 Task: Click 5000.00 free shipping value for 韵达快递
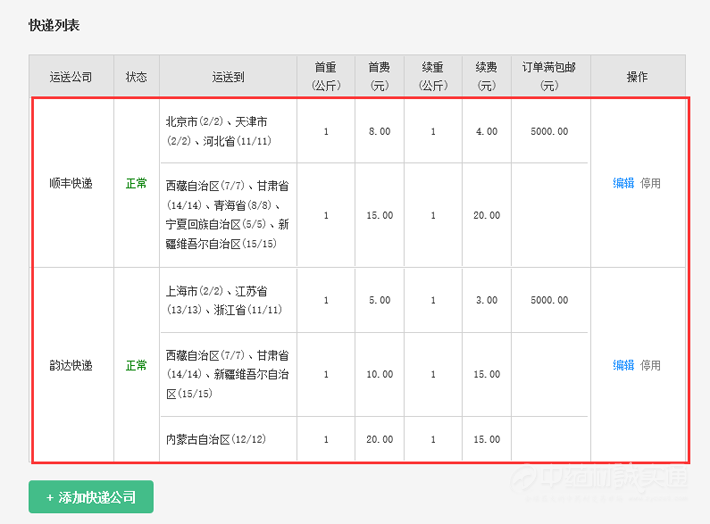coord(549,300)
